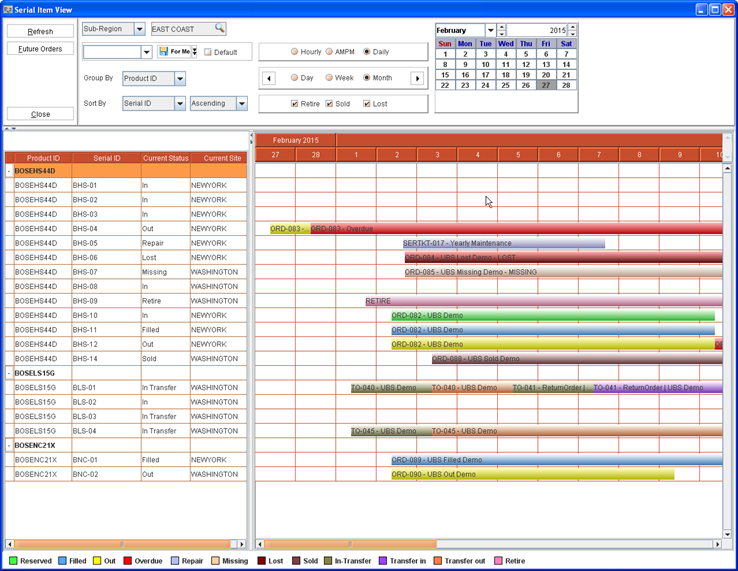Click the Serial ID column header

(107, 158)
